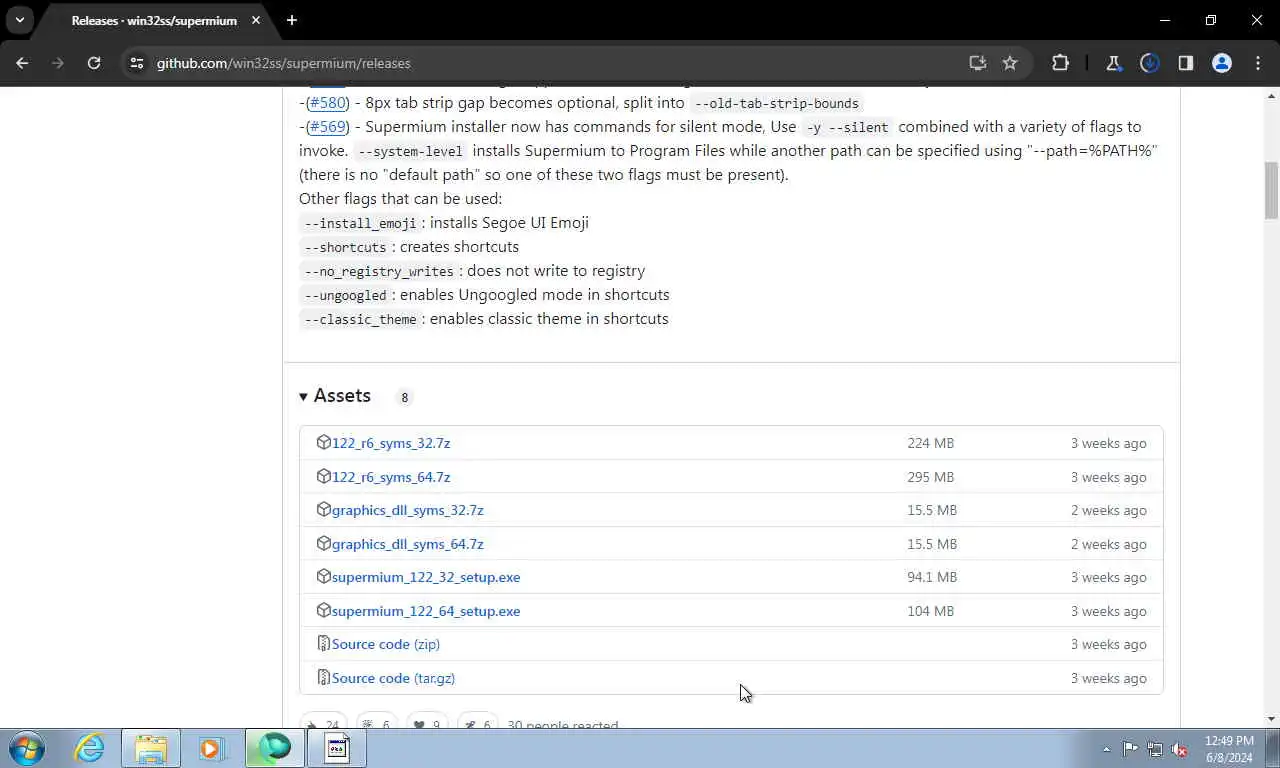Open Action Center flag icon
The width and height of the screenshot is (1280, 768).
[x=1130, y=749]
